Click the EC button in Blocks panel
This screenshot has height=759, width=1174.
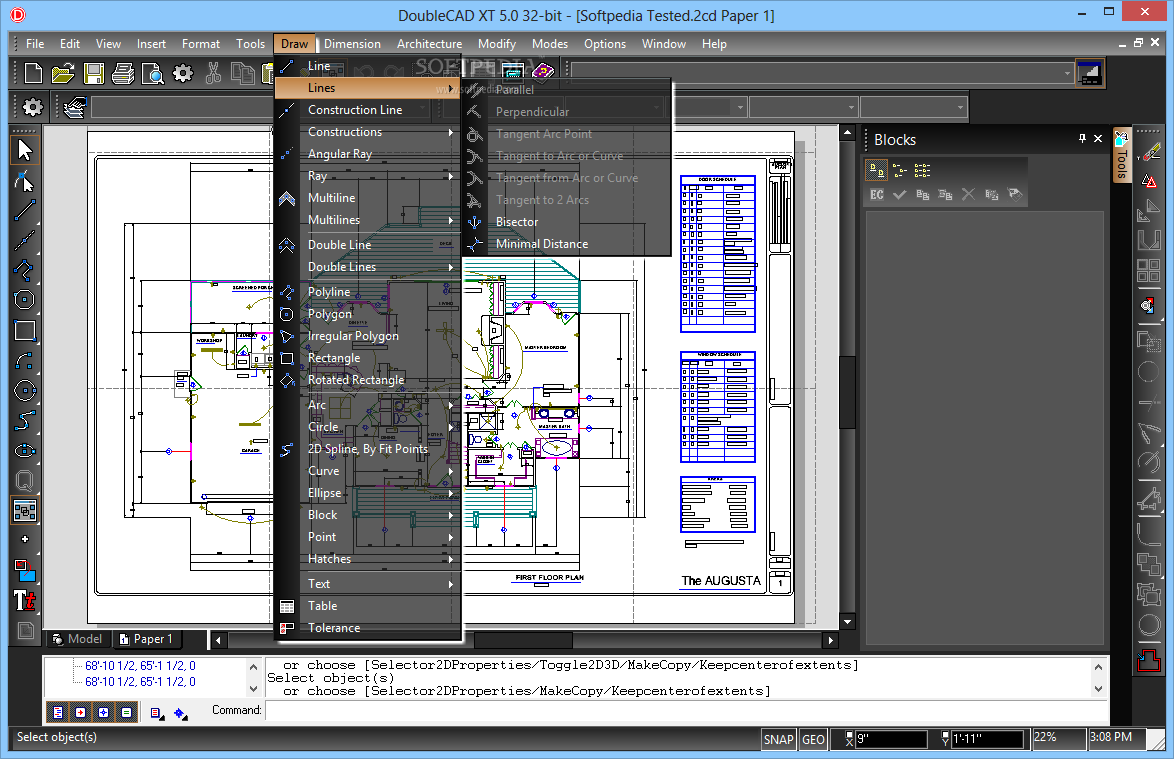877,195
